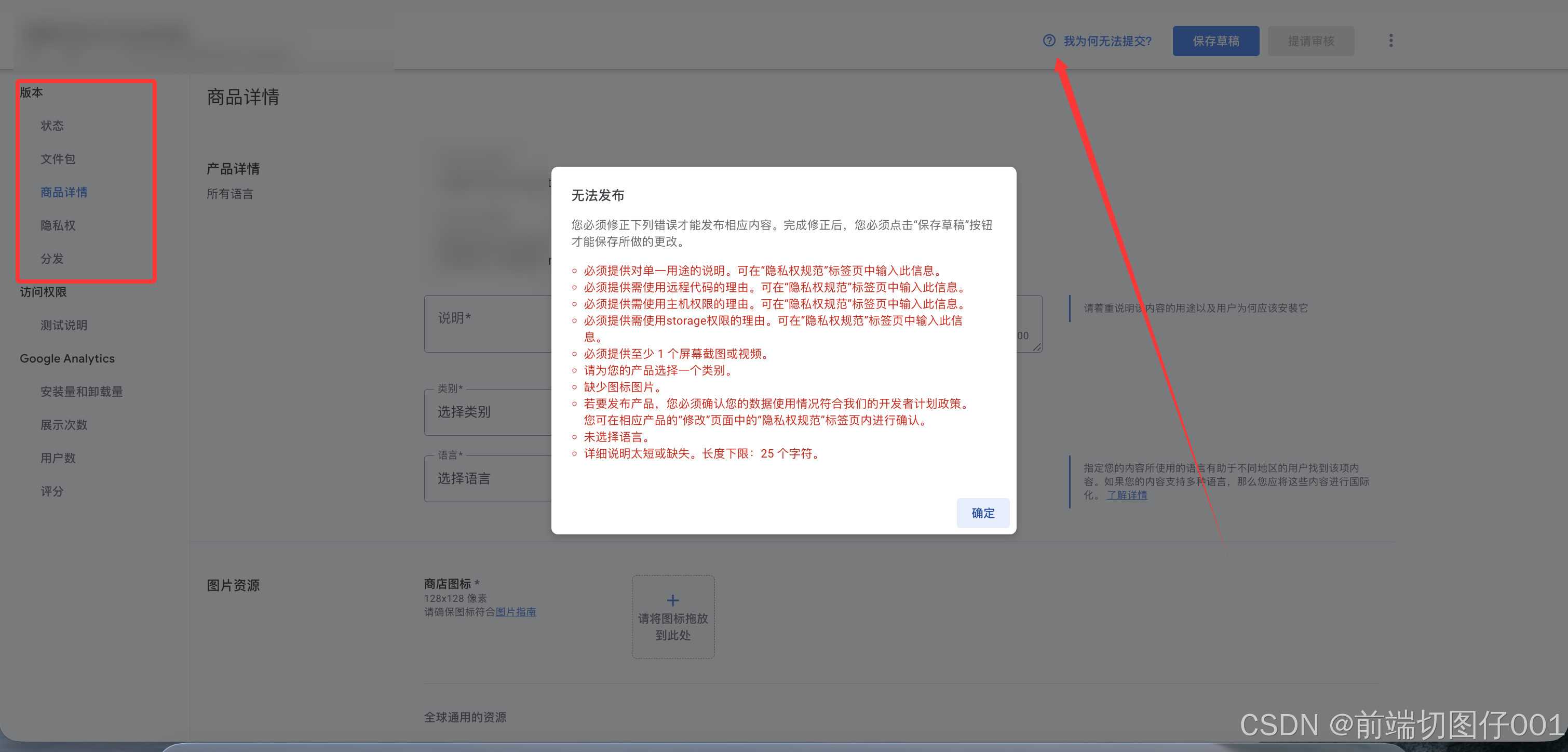Click the plus icon to upload store icon
Image resolution: width=1568 pixels, height=752 pixels.
click(x=672, y=600)
